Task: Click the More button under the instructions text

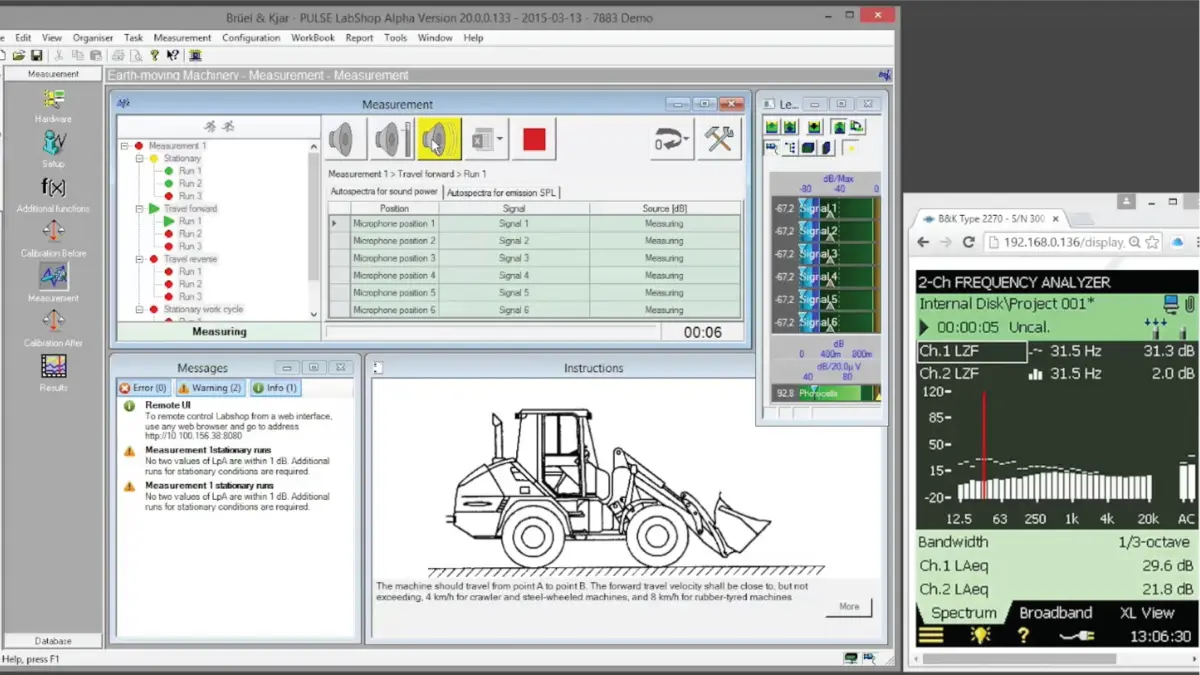Action: (848, 606)
